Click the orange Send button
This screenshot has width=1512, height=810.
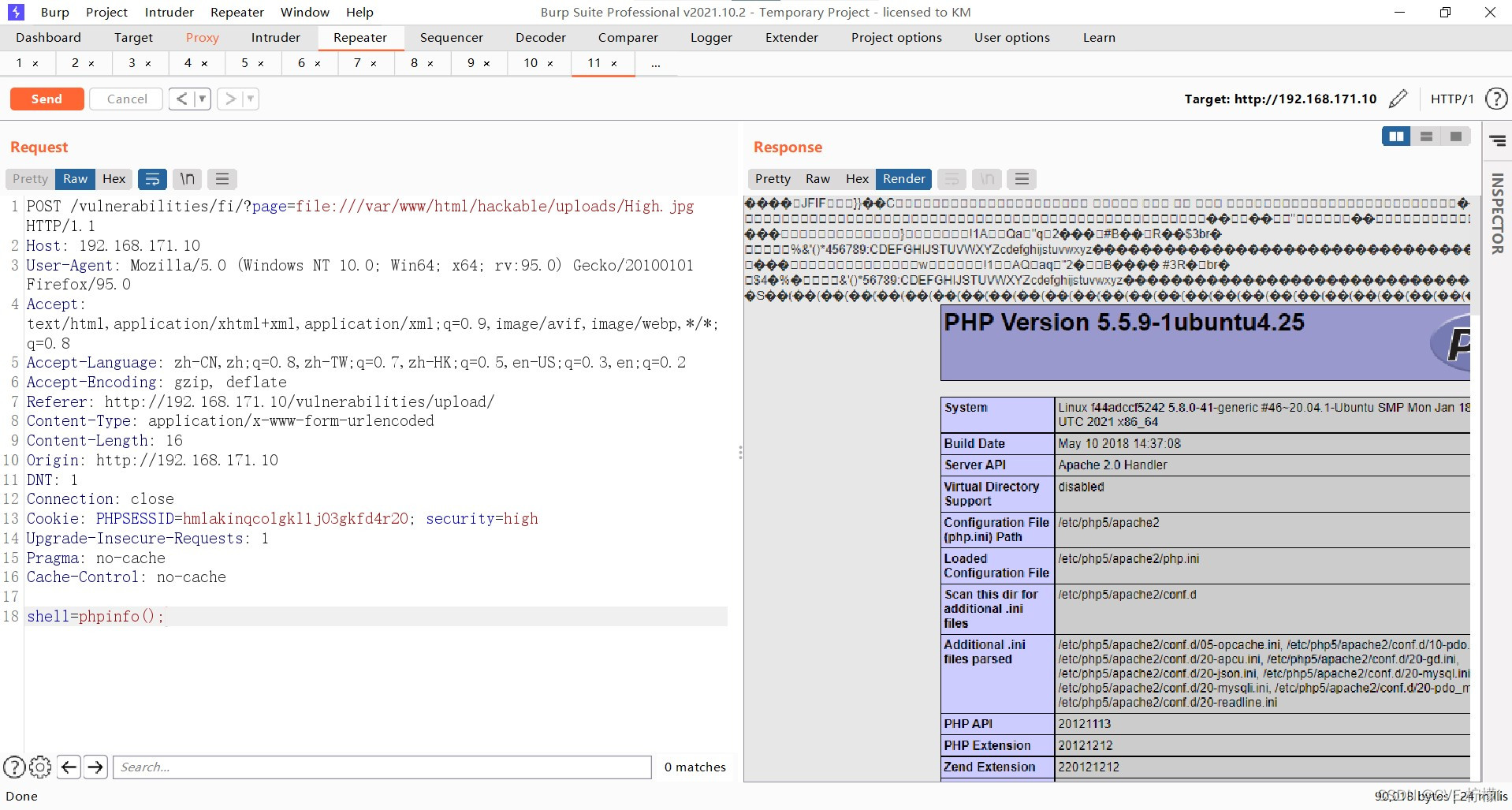(47, 99)
